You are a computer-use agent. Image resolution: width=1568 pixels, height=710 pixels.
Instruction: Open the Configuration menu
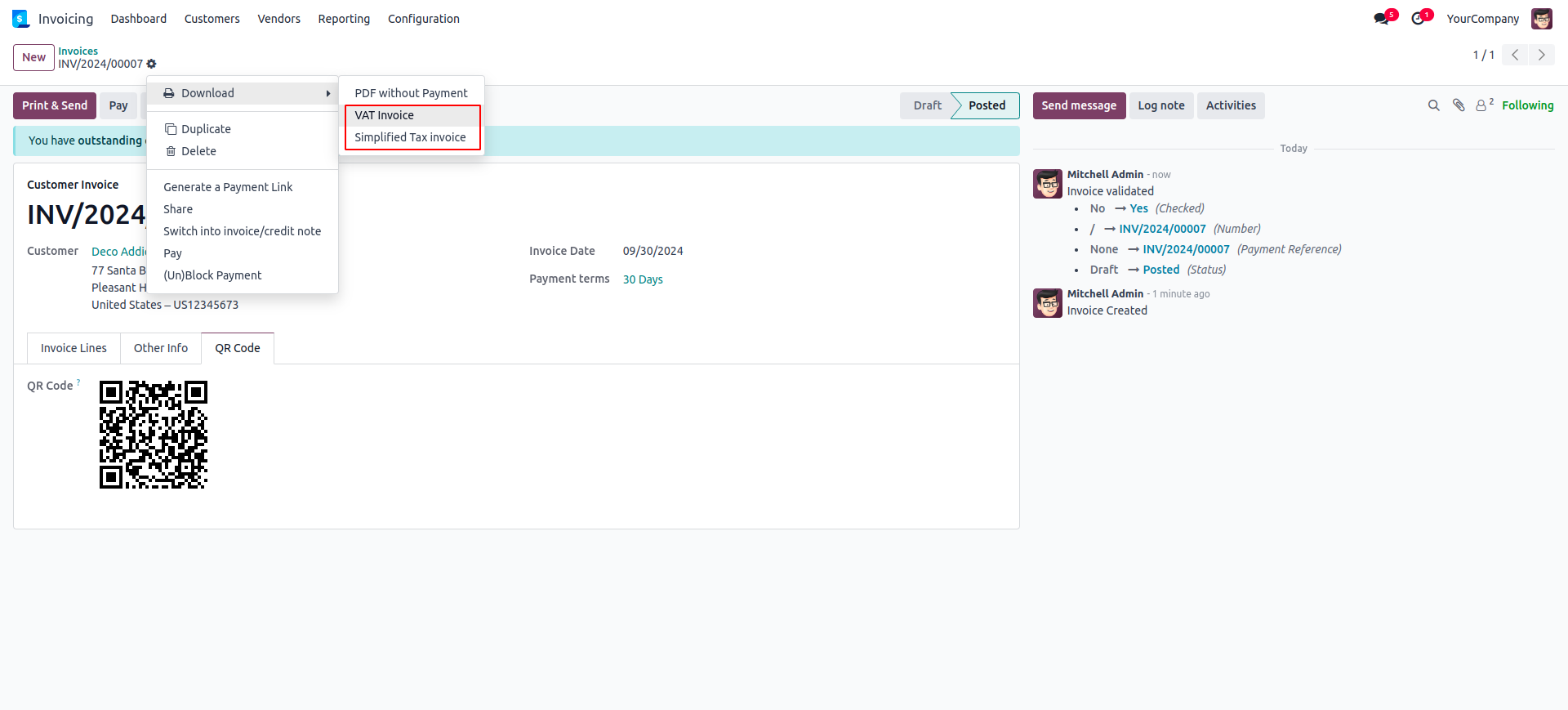[x=424, y=19]
